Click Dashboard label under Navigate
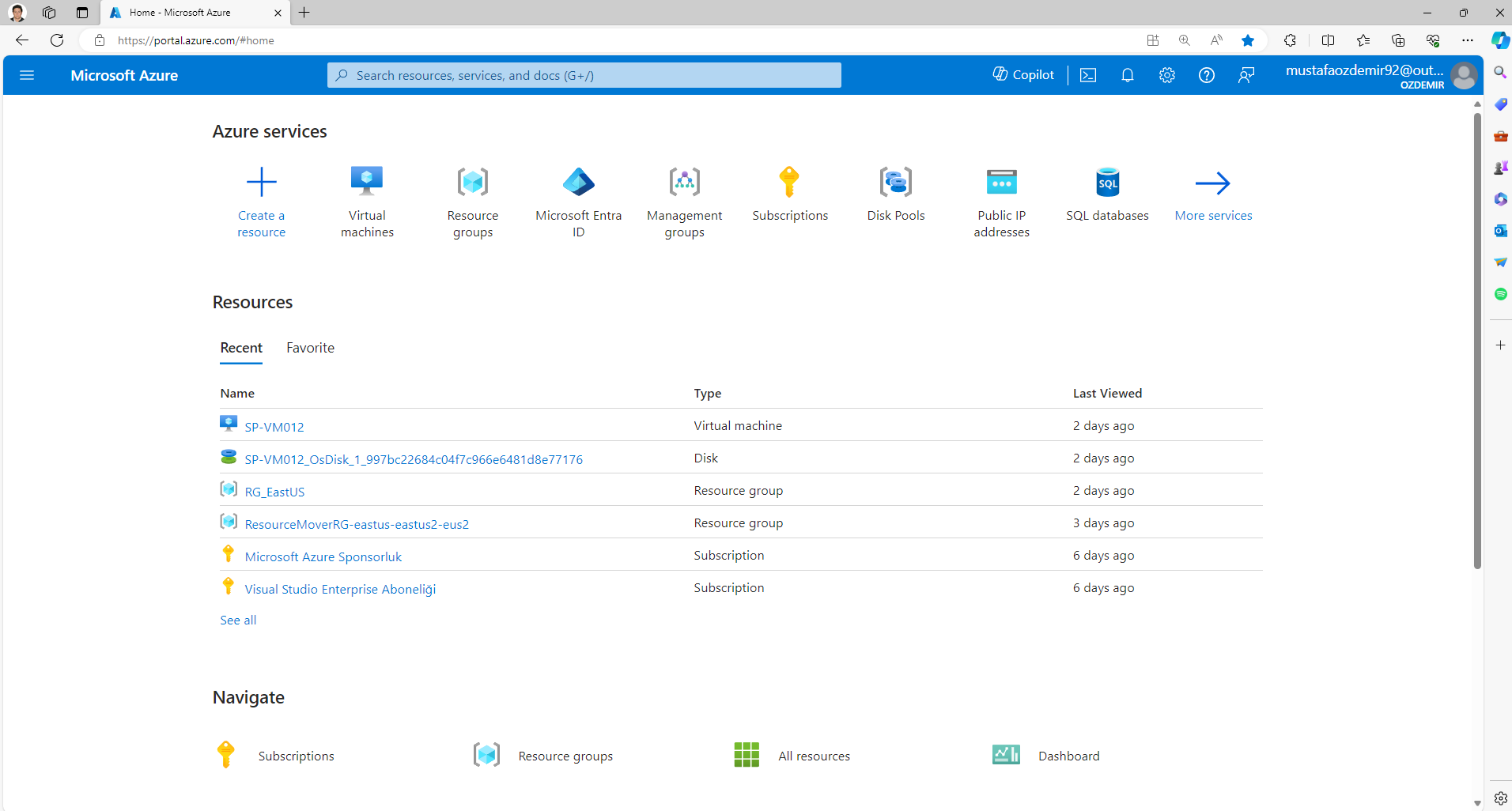This screenshot has width=1512, height=811. (x=1068, y=756)
